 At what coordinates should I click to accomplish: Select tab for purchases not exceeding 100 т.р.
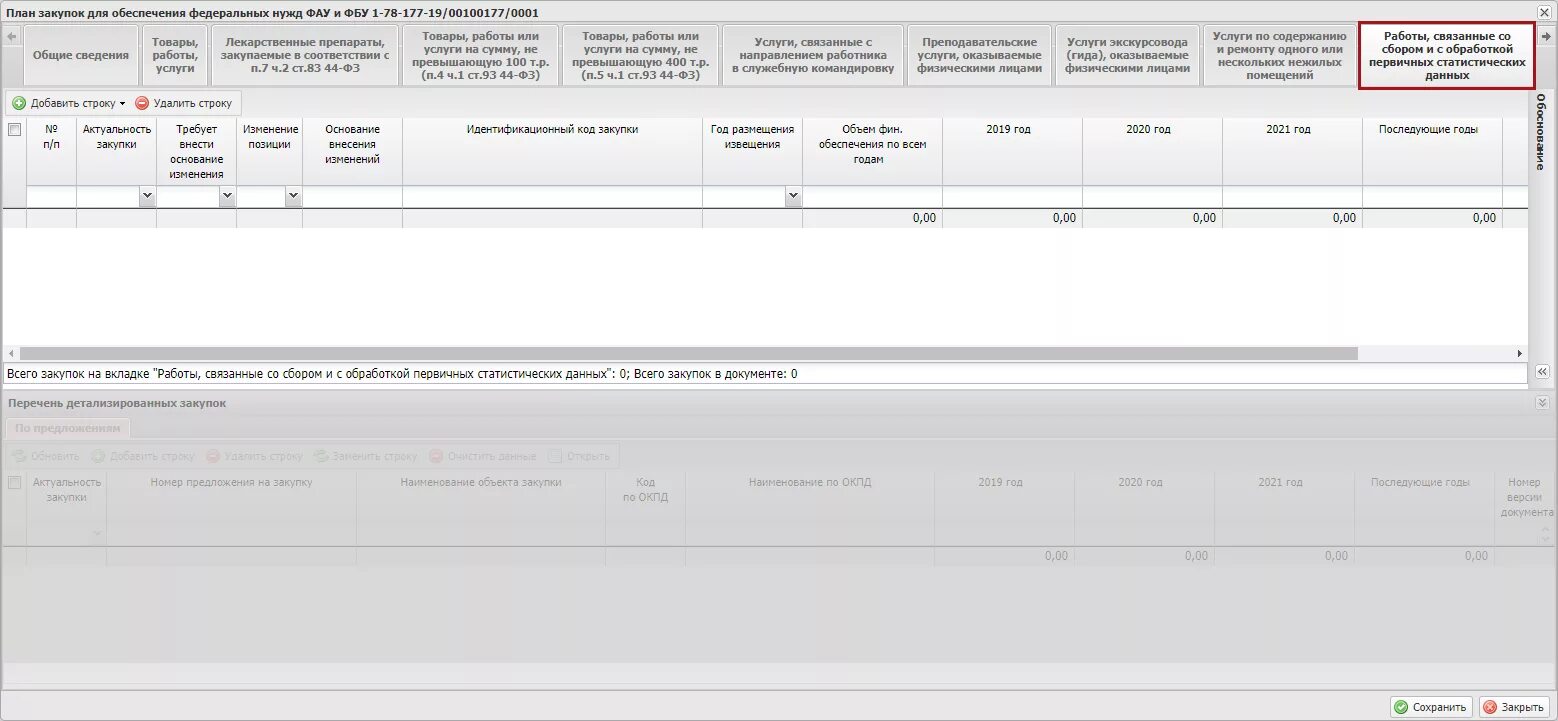pos(480,56)
